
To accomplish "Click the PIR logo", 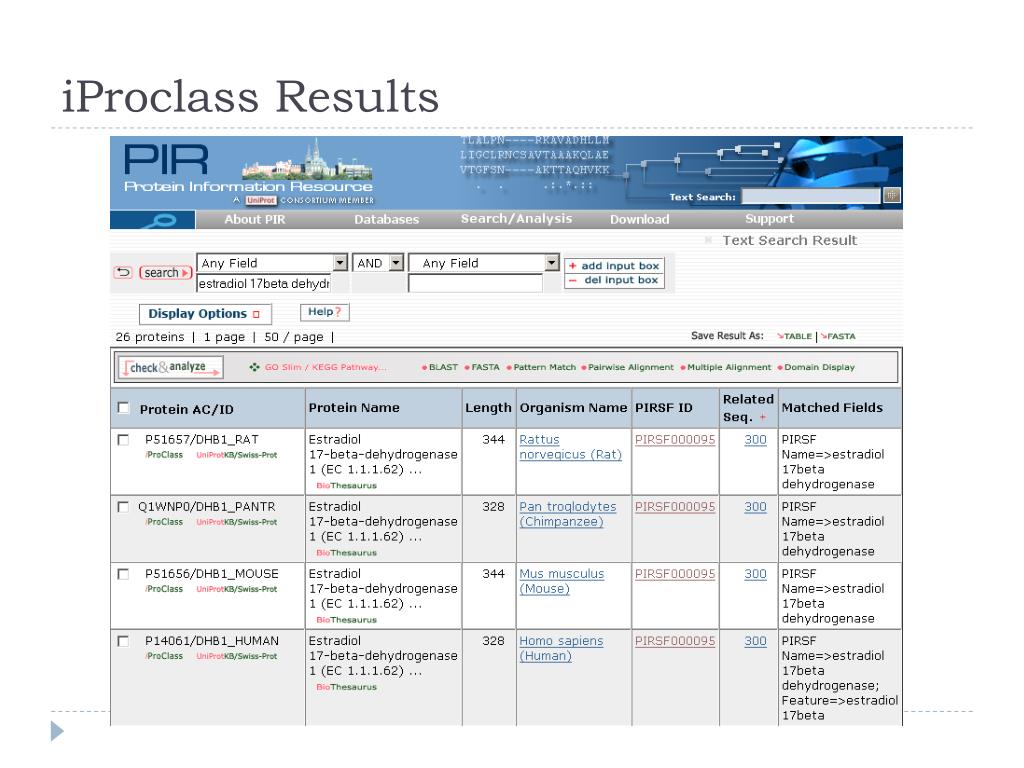I will click(x=166, y=159).
